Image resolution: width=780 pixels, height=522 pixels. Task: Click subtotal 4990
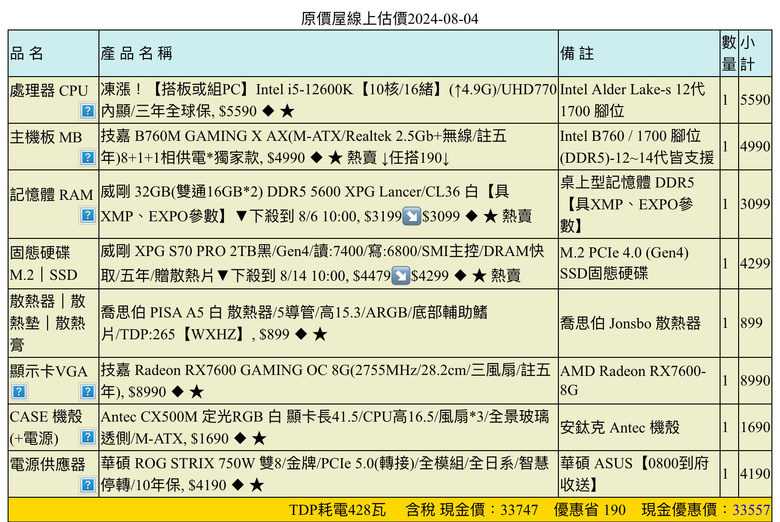coord(755,146)
